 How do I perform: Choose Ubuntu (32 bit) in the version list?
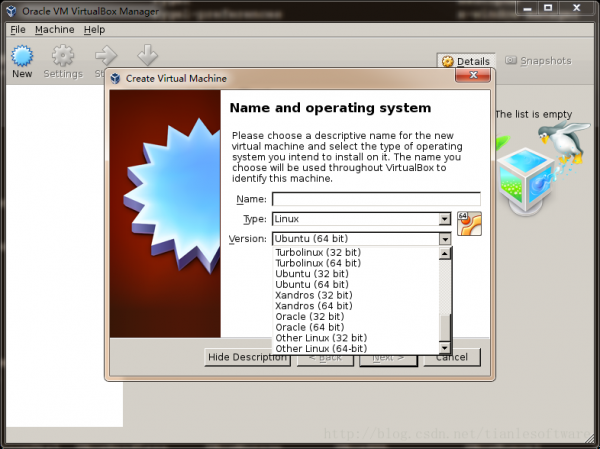point(357,274)
